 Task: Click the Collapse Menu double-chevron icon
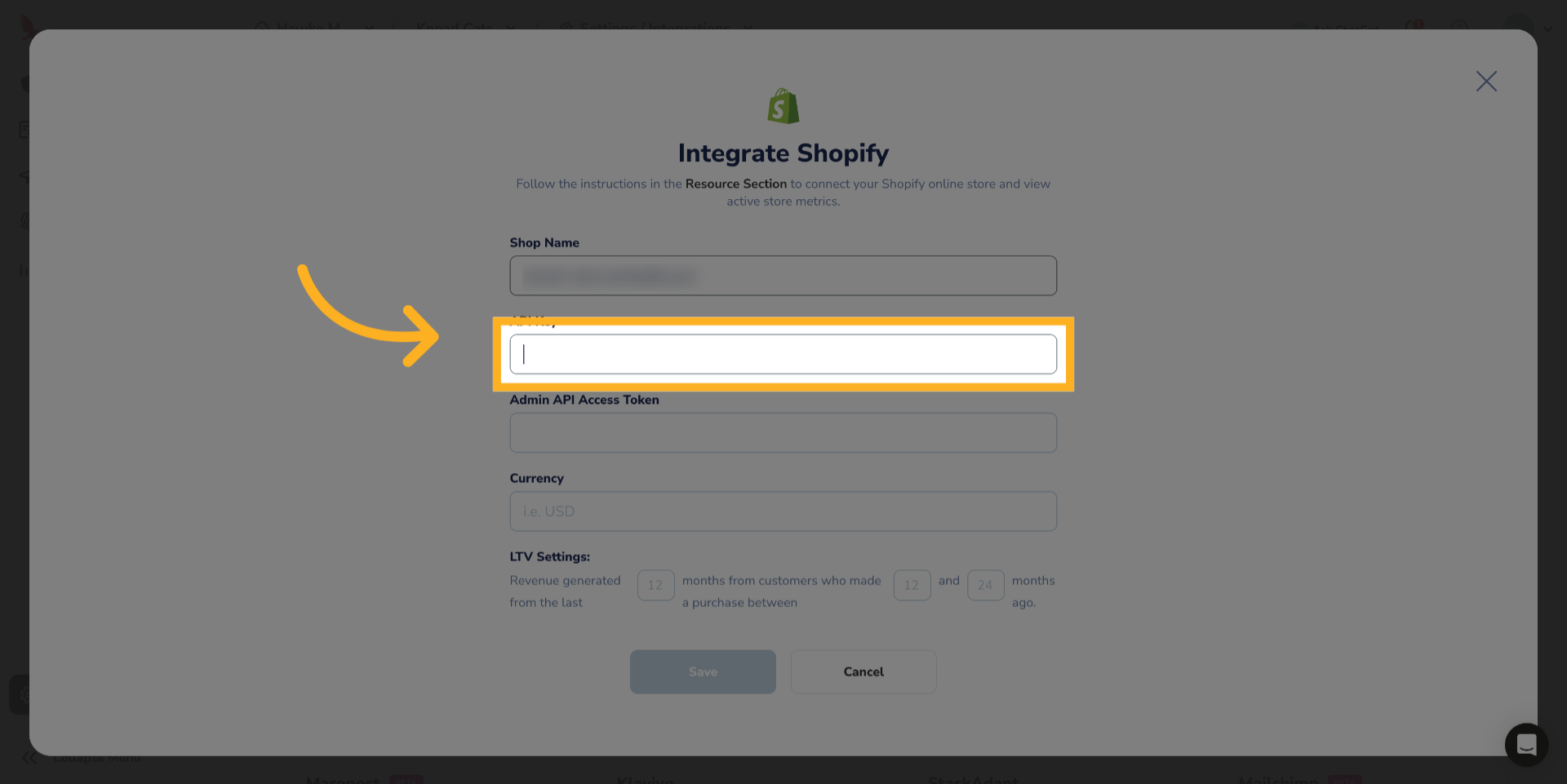[x=29, y=758]
